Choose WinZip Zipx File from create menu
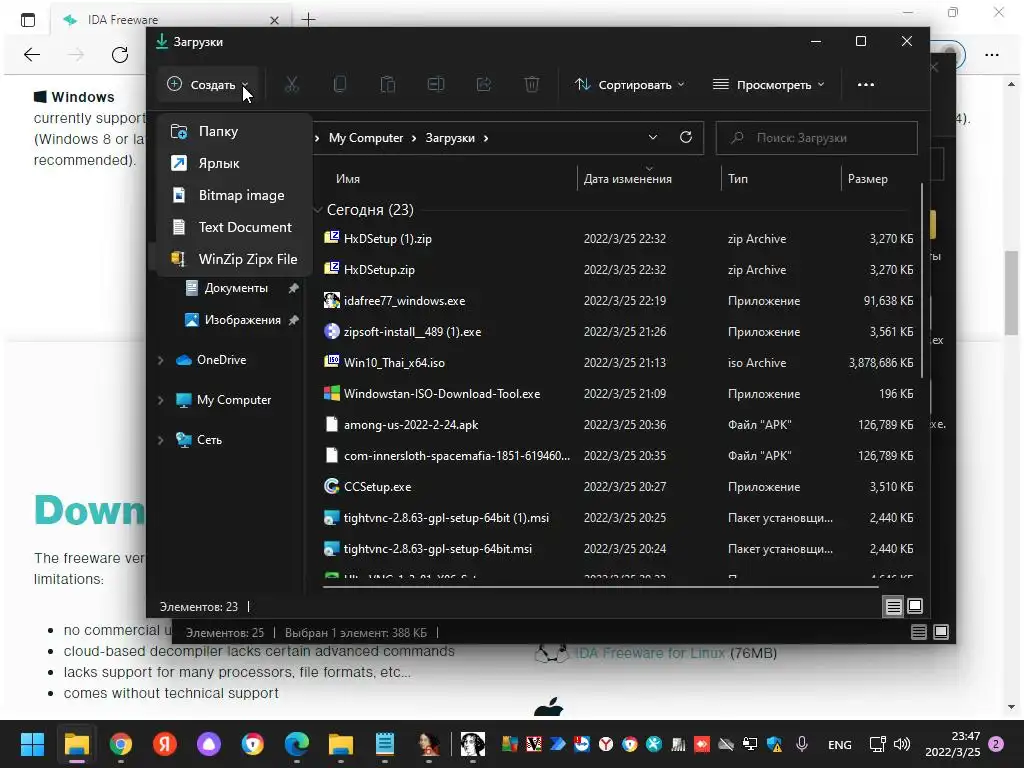Screen dimensions: 1024x768 [x=234, y=259]
